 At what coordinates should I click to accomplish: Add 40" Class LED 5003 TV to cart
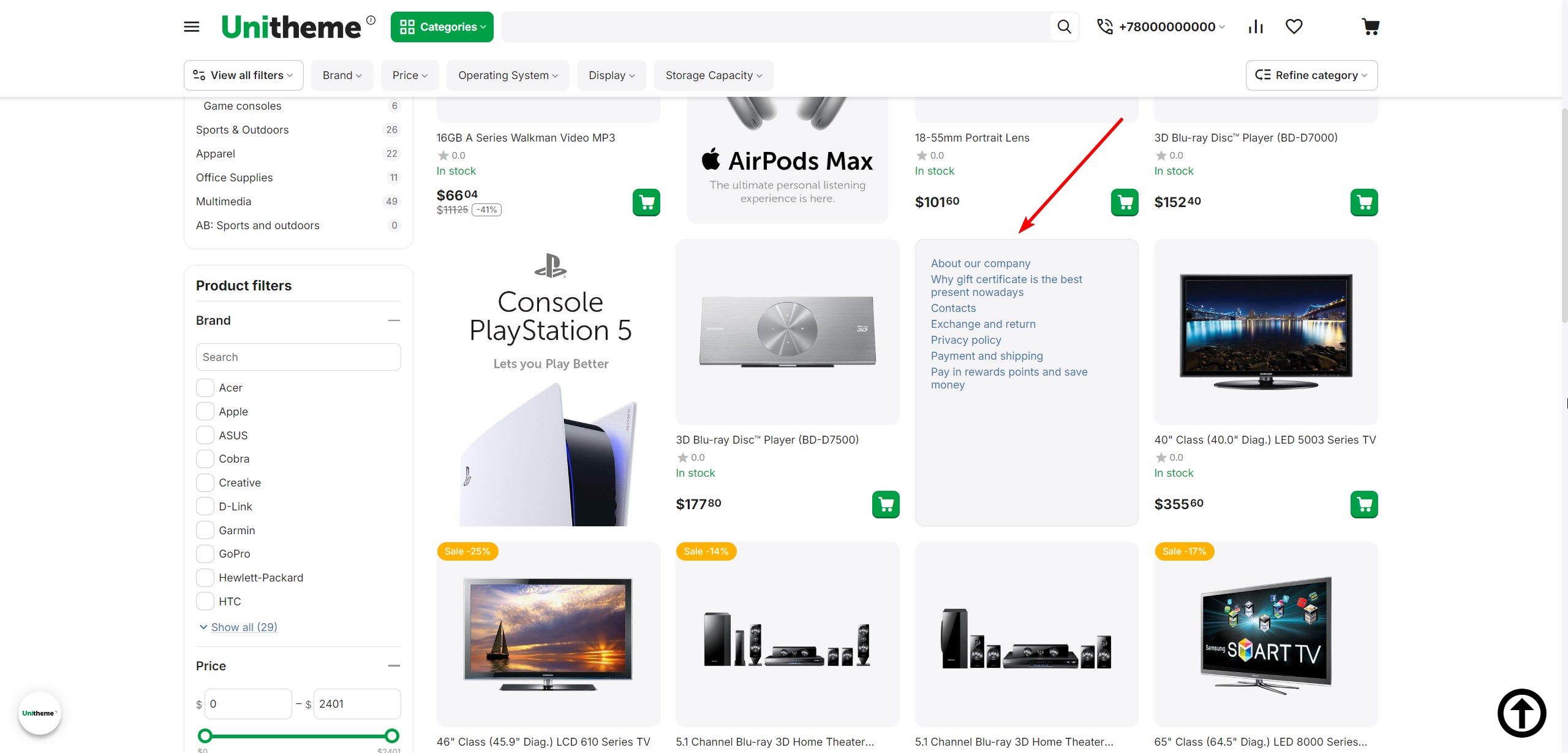[1363, 504]
